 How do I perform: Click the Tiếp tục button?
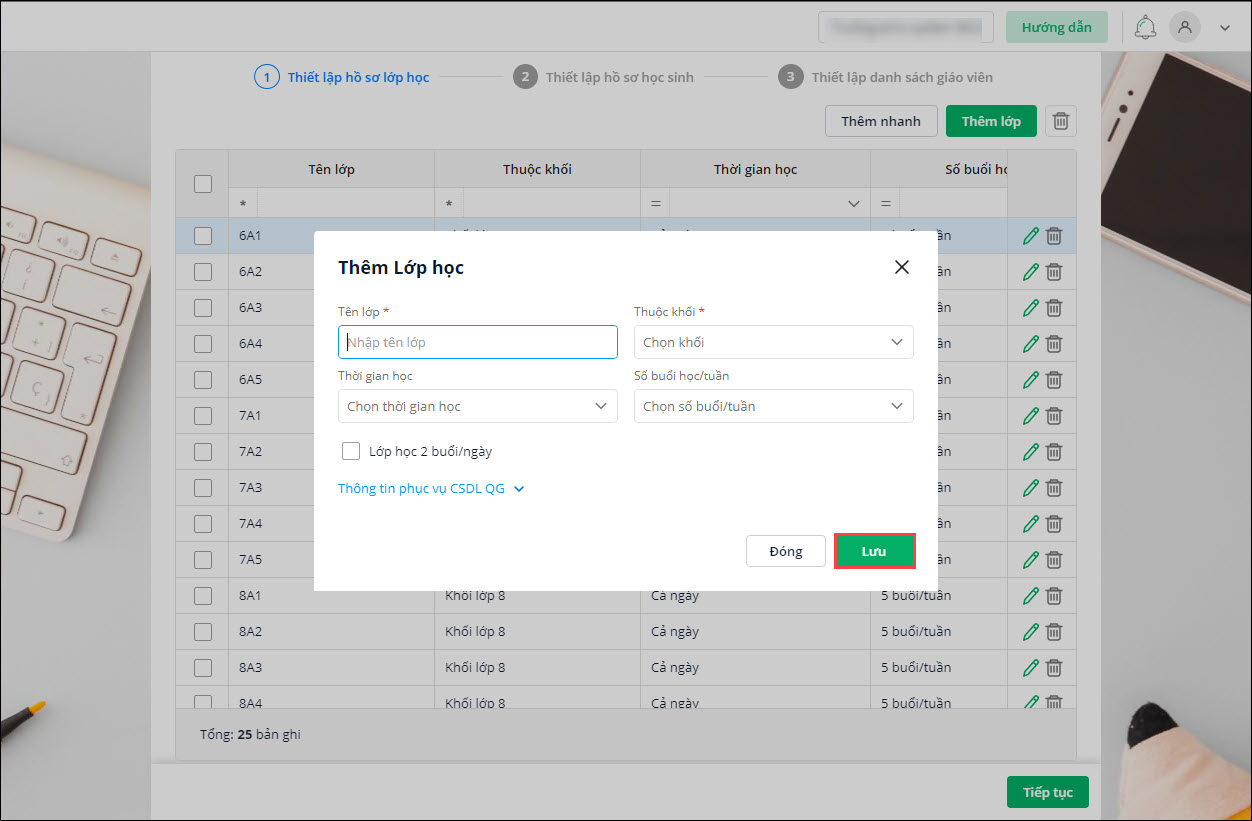[x=1048, y=792]
